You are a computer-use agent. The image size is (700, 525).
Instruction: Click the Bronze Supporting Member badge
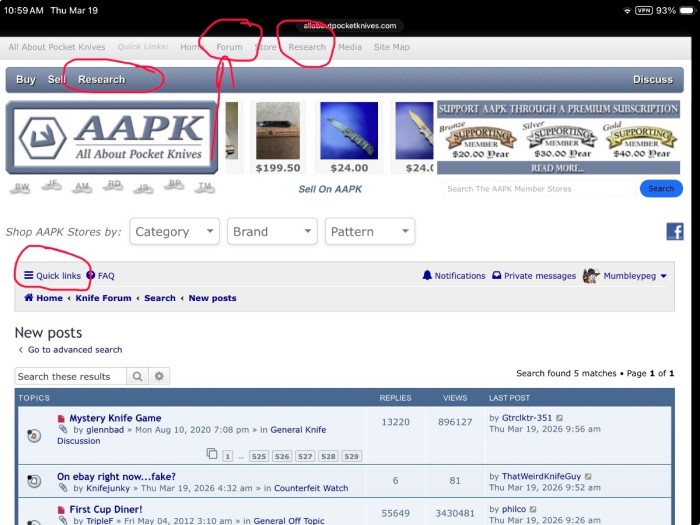tap(479, 141)
